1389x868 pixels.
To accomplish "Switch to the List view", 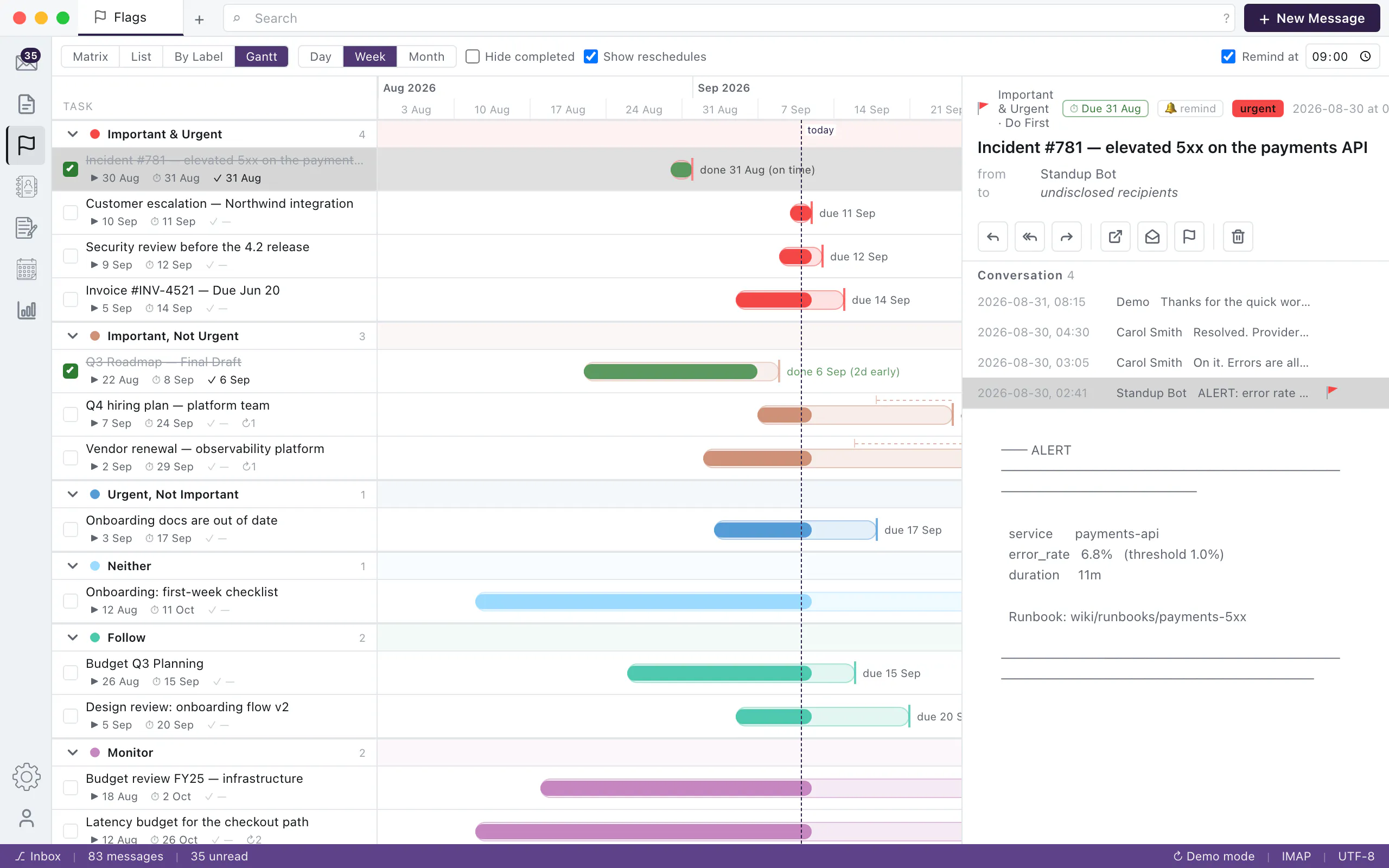I will 141,56.
